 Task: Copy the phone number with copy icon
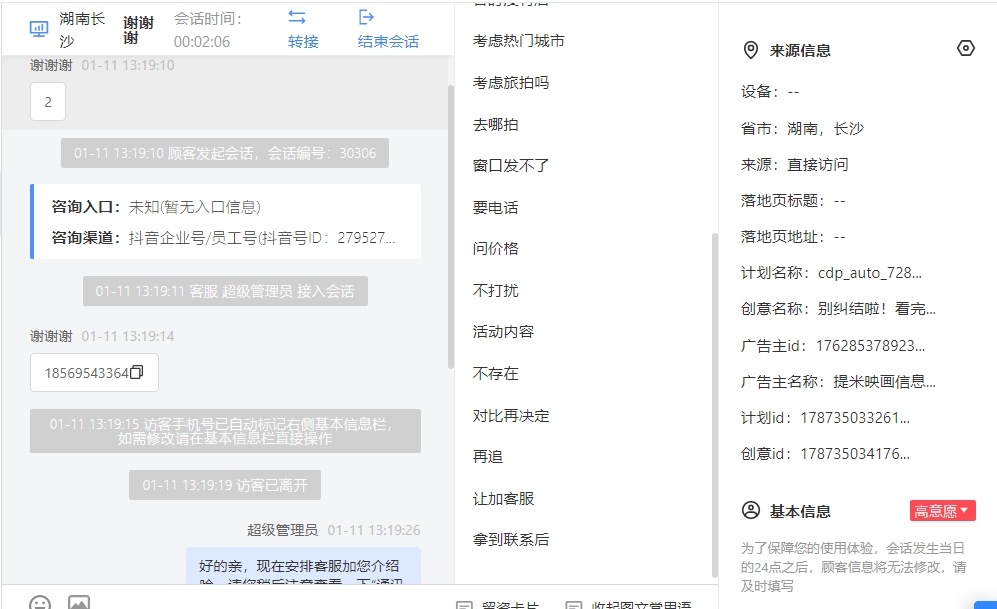[x=137, y=373]
